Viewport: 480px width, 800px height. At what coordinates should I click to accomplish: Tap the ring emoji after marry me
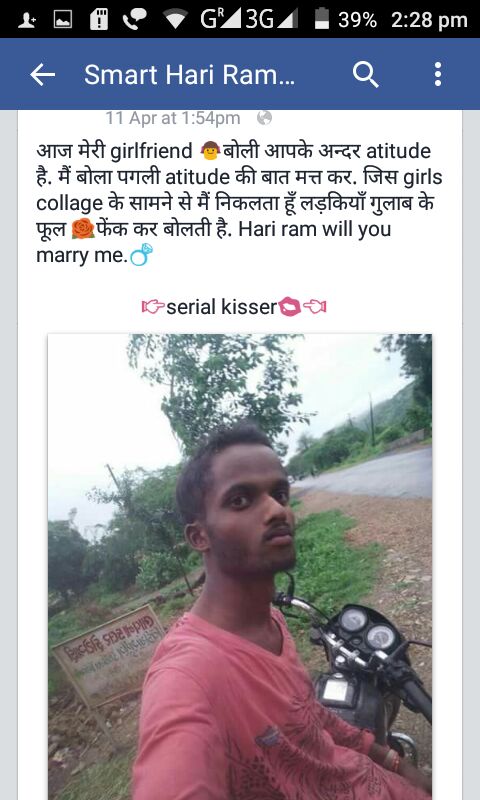click(x=141, y=254)
